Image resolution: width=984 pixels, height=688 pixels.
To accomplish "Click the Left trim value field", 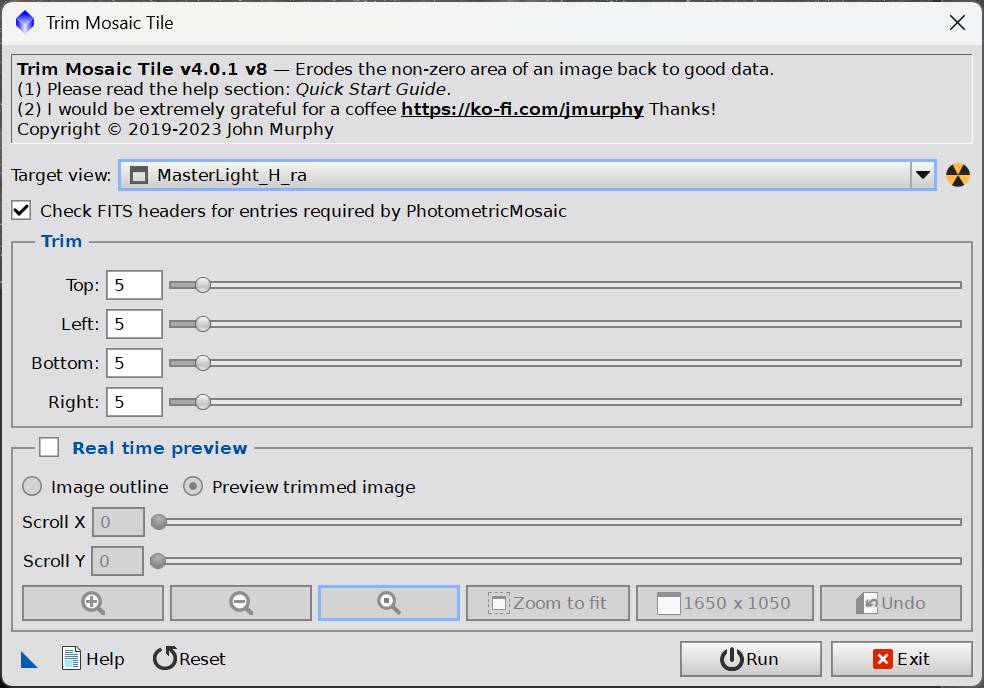I will point(134,324).
